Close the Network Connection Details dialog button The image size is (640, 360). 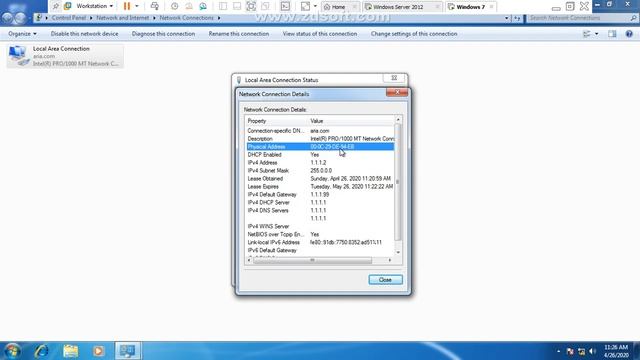tap(385, 280)
